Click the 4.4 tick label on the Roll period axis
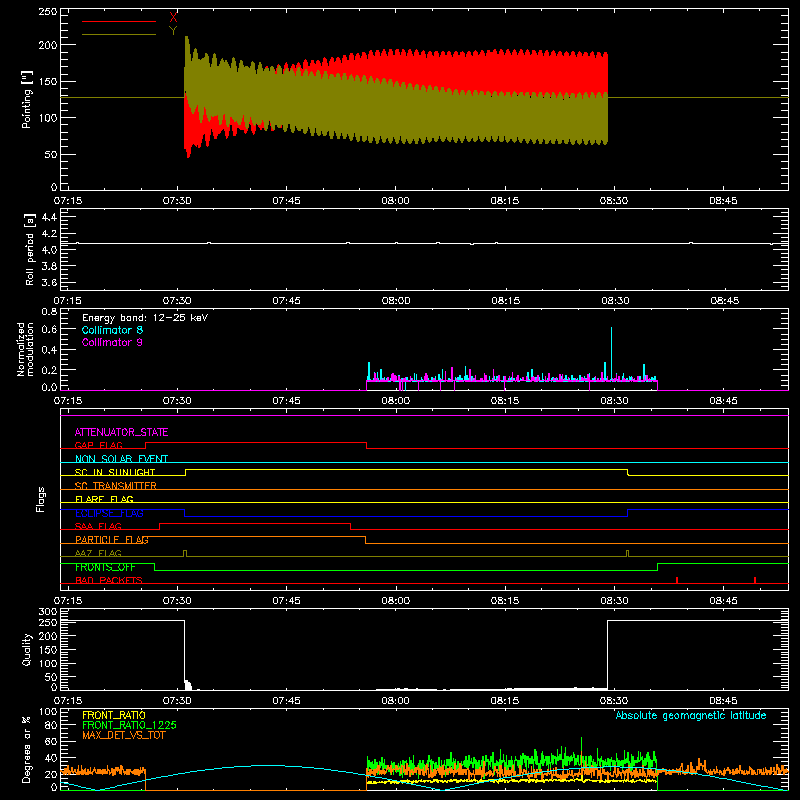 tap(49, 217)
